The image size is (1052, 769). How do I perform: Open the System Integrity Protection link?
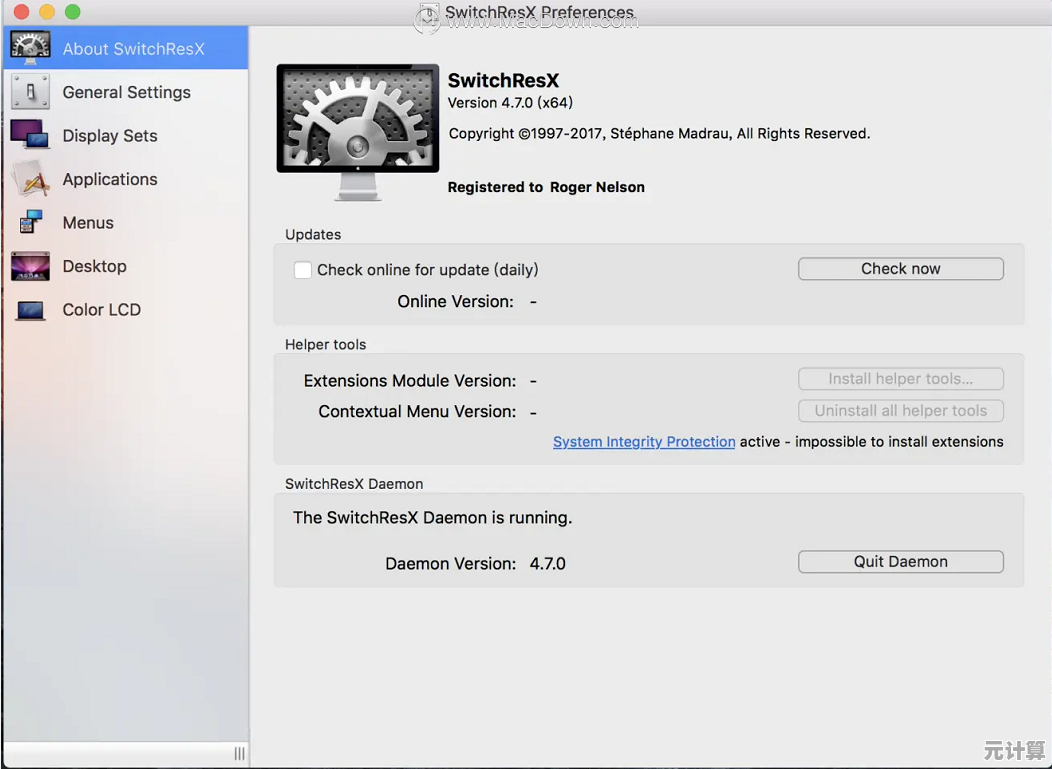(644, 442)
